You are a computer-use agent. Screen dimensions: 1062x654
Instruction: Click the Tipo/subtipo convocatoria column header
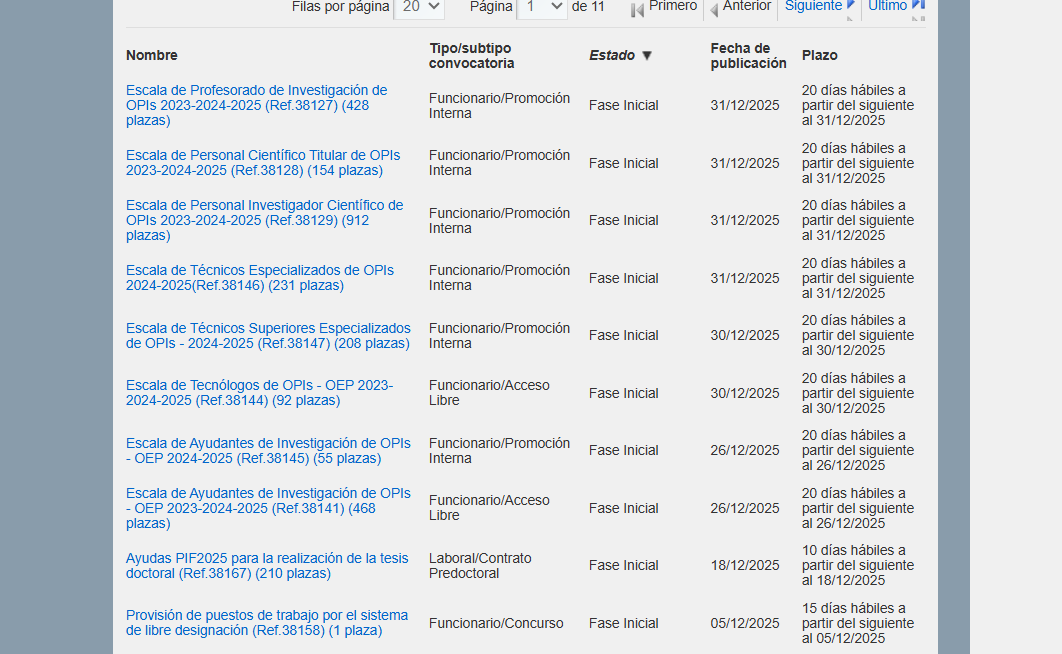coord(471,56)
